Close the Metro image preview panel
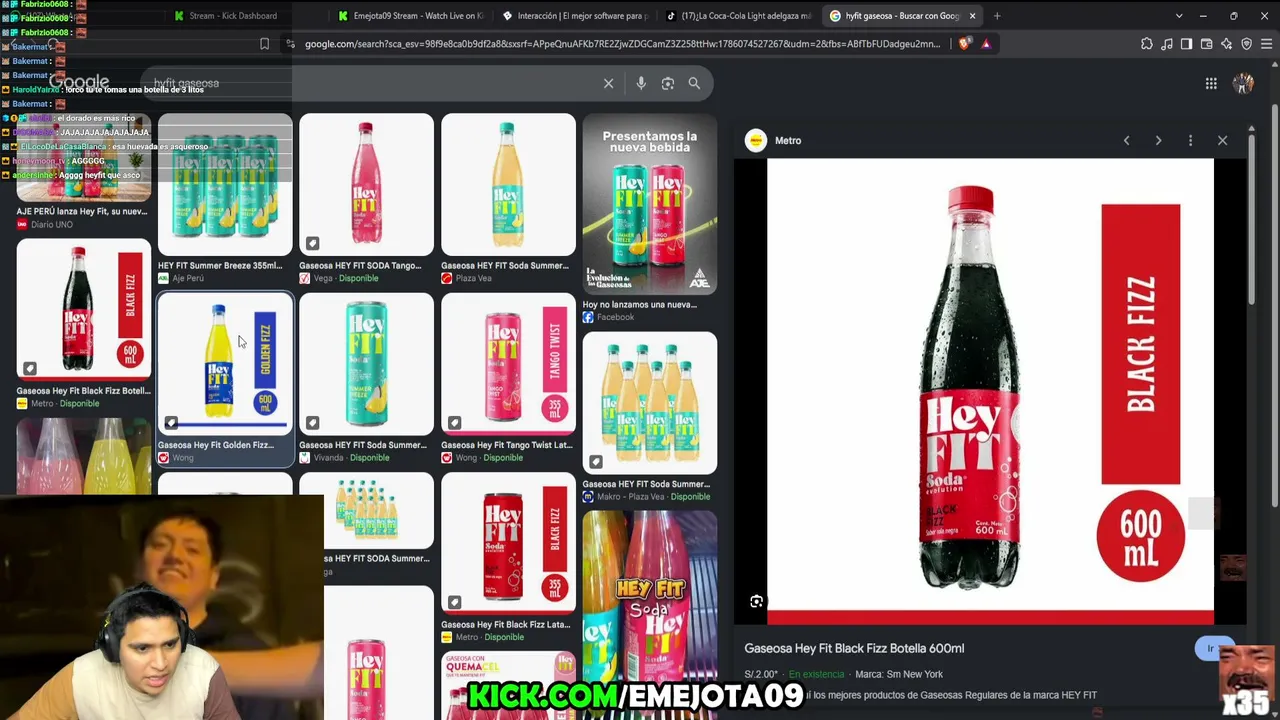The width and height of the screenshot is (1280, 720). click(1222, 141)
